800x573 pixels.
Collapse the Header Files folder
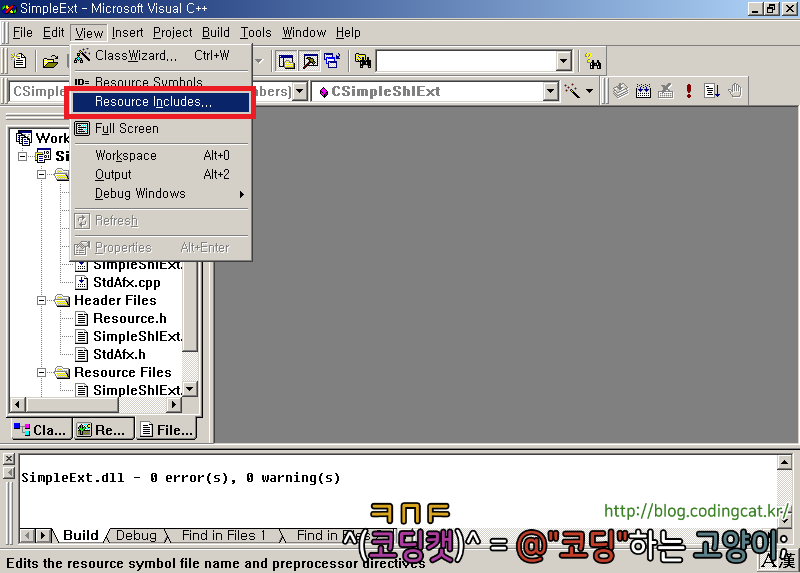pos(41,301)
